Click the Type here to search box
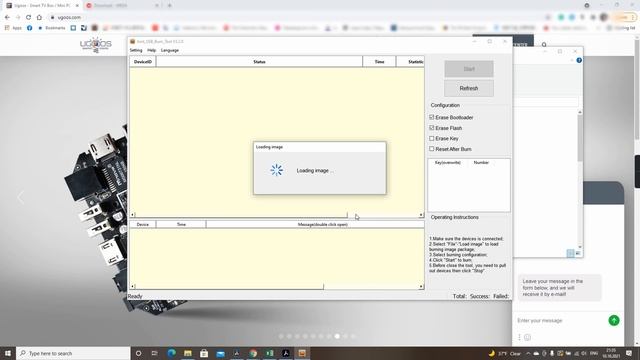 coord(73,353)
